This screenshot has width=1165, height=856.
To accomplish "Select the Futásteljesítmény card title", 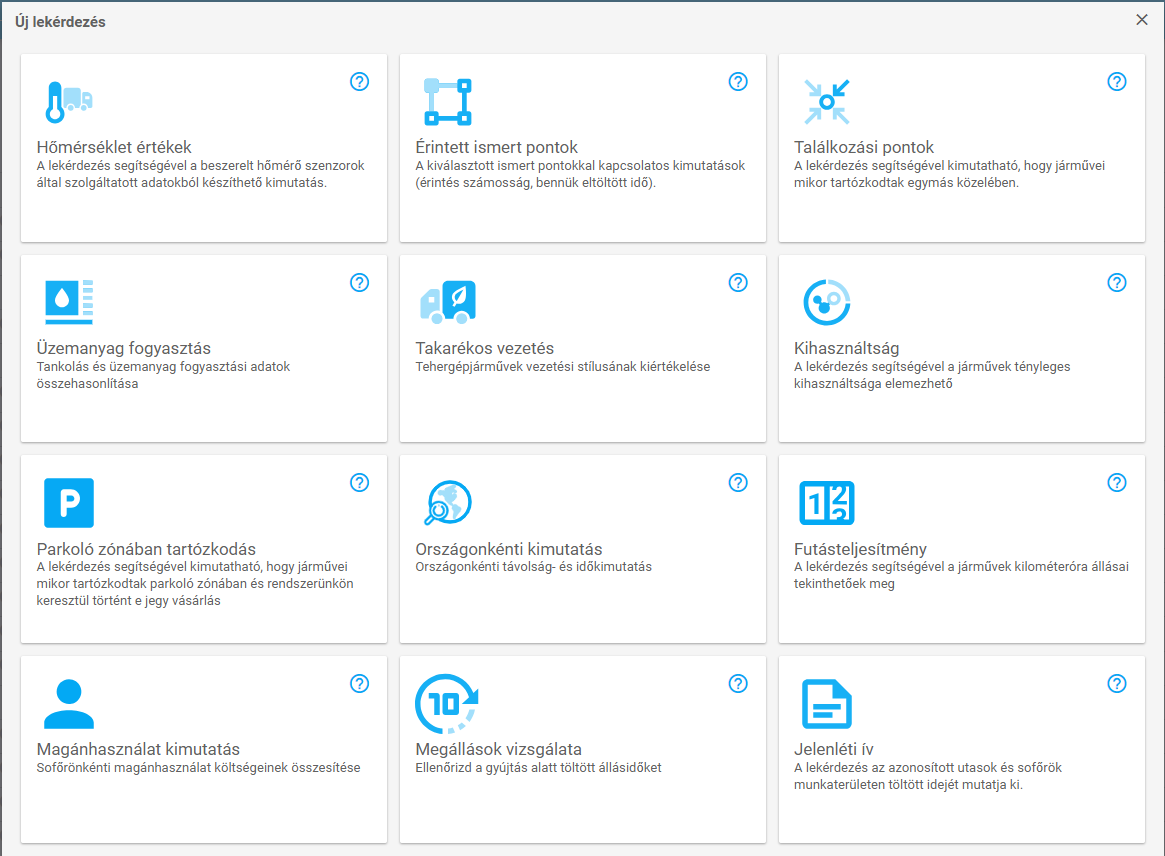I will coord(860,549).
